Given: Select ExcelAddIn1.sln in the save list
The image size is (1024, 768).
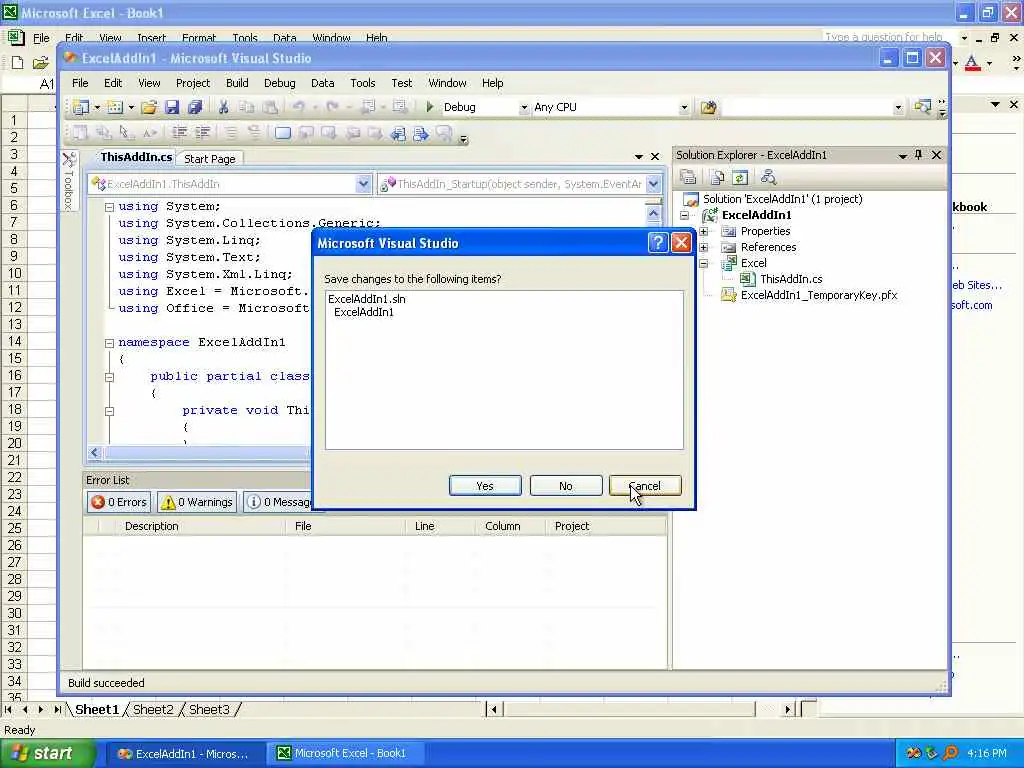Looking at the screenshot, I should coord(366,299).
